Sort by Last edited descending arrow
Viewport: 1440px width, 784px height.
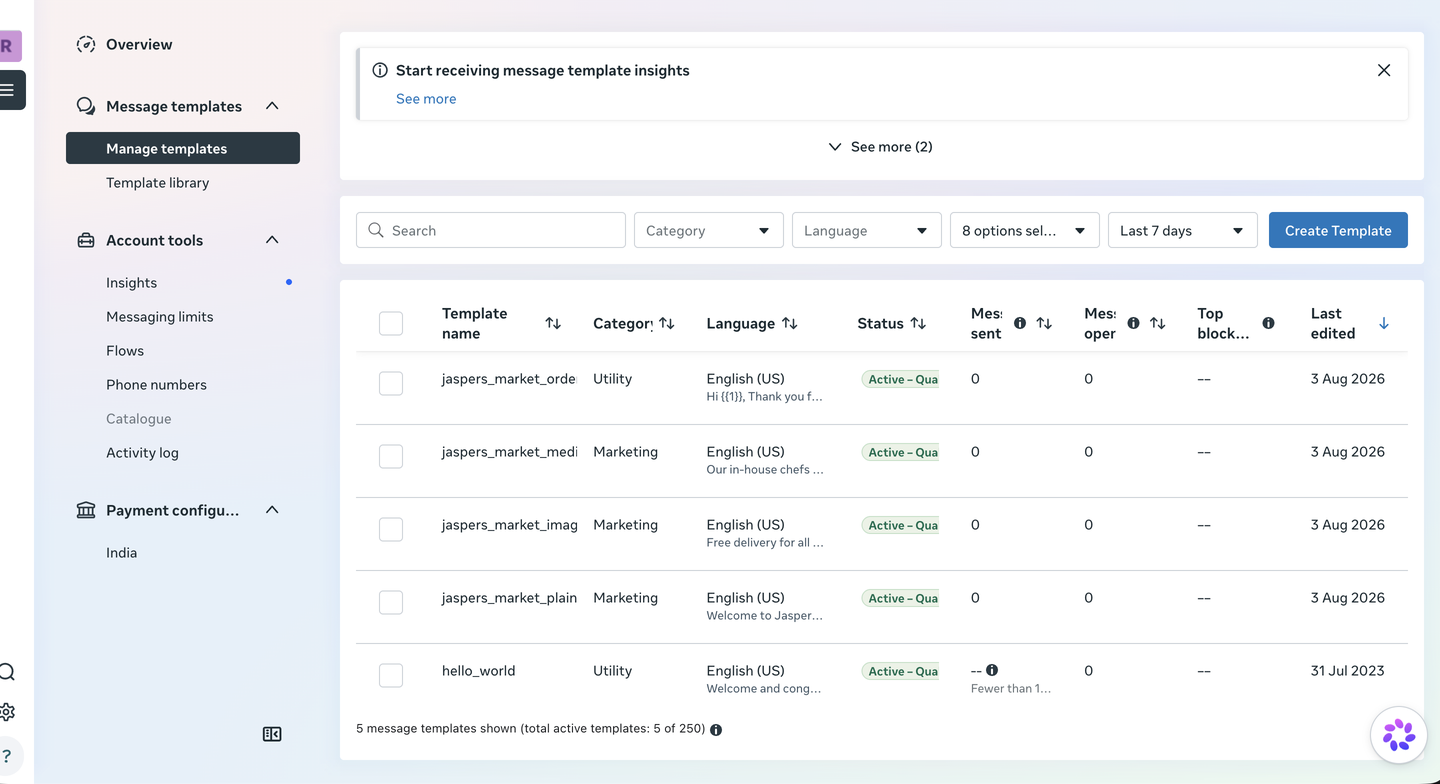[1384, 323]
